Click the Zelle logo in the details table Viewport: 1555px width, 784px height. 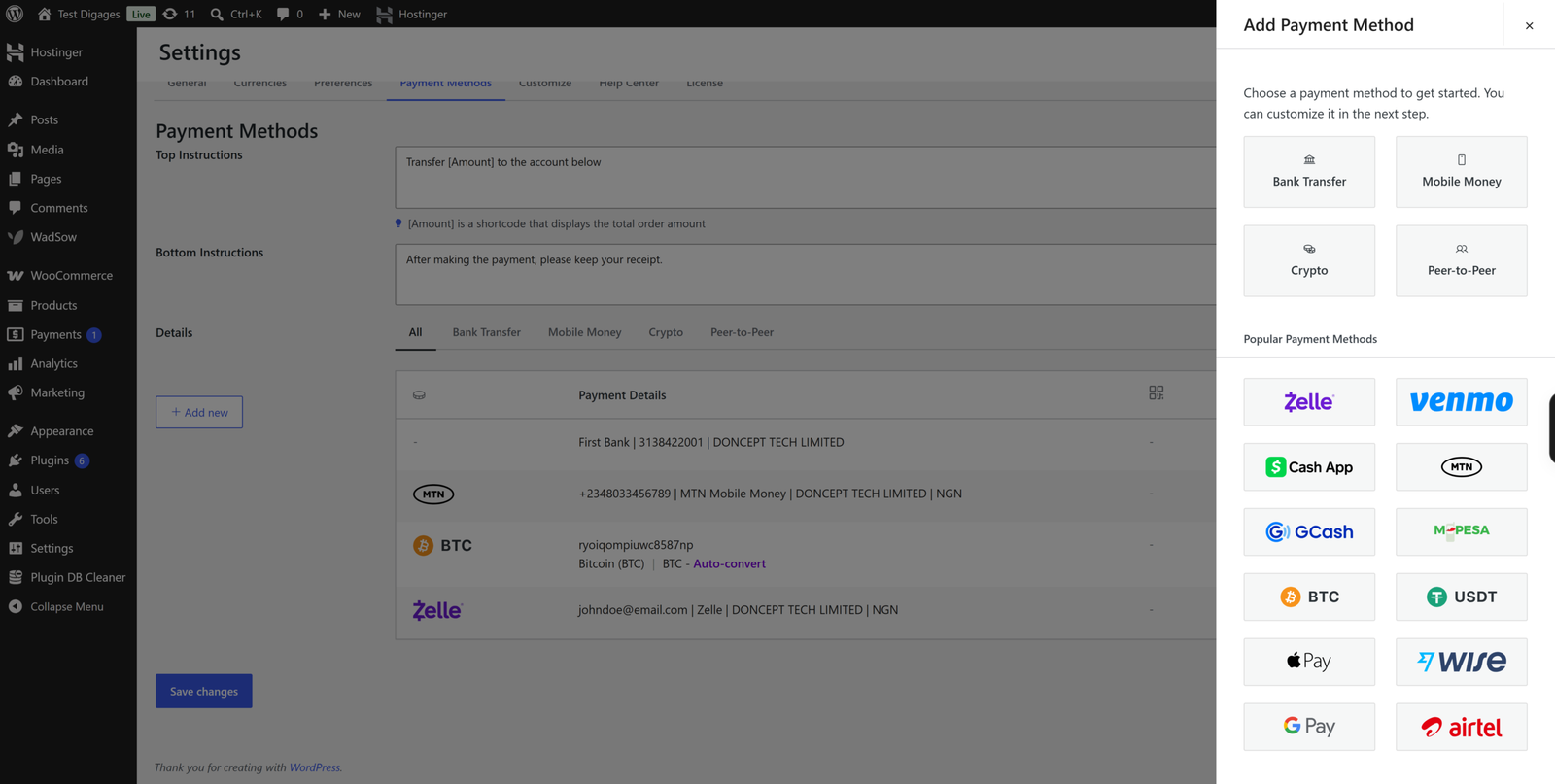437,610
